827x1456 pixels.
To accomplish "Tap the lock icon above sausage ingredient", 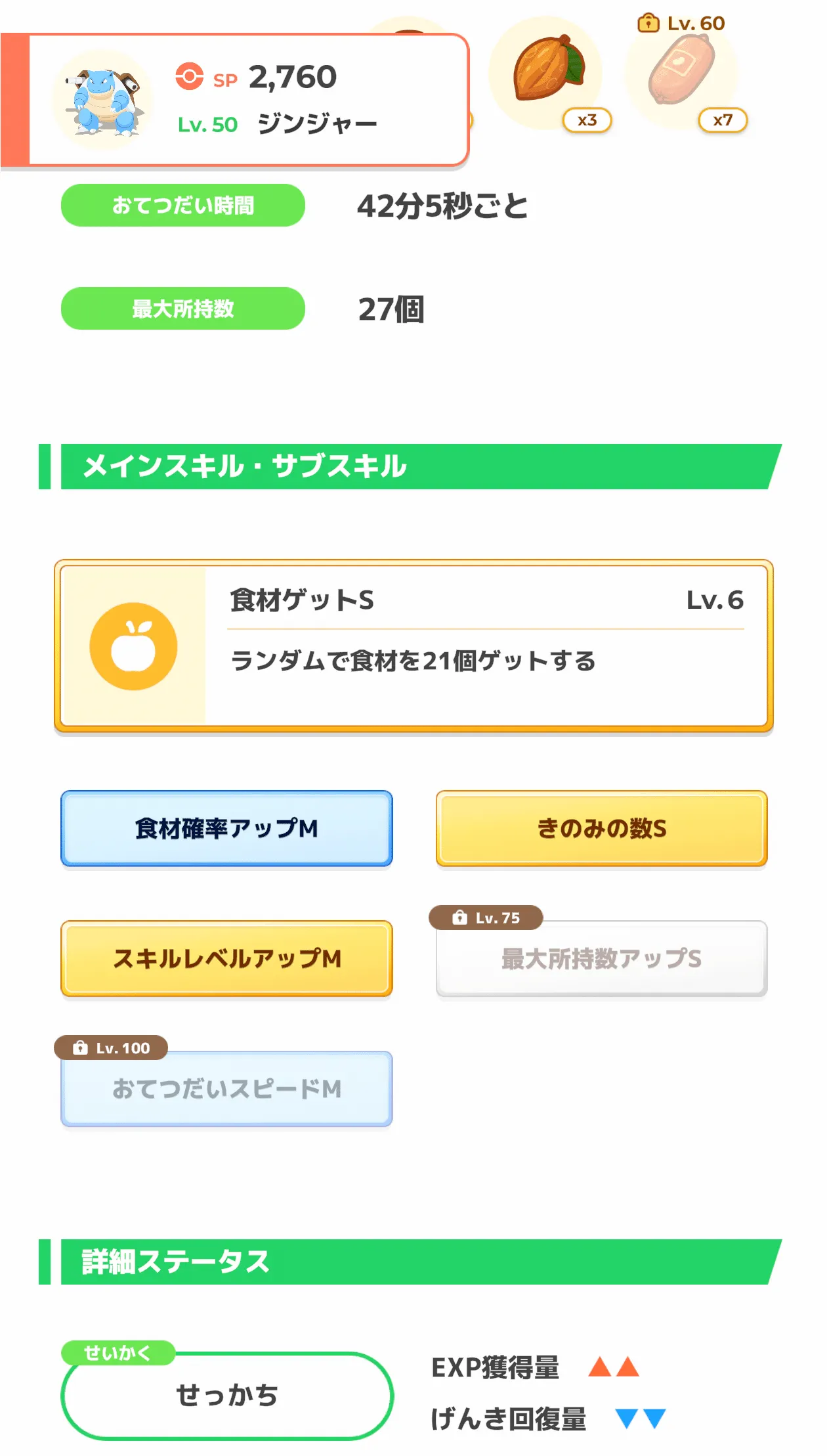I will (648, 24).
